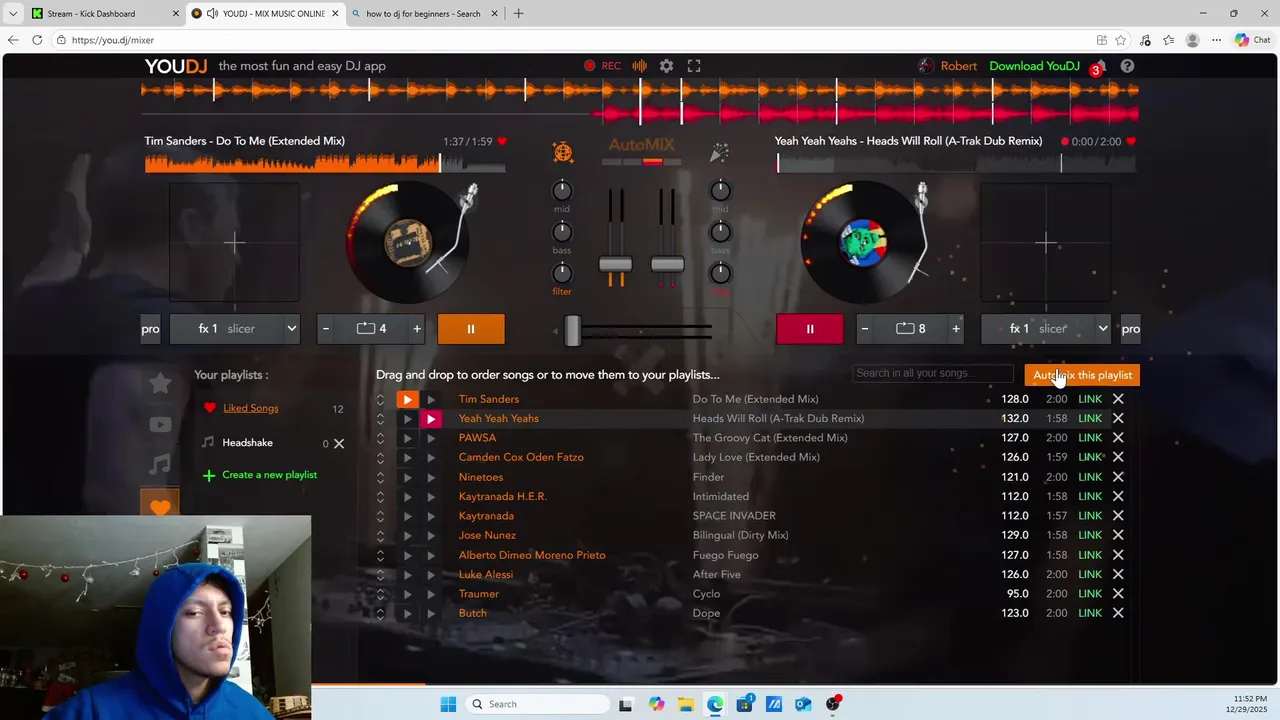Click the magic wand icon beside AutoMIX
1280x720 pixels.
(719, 152)
